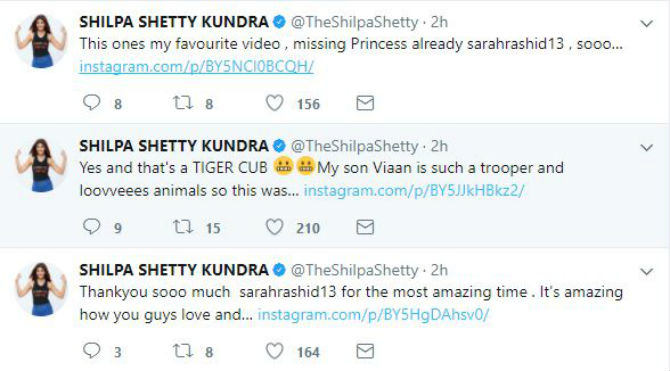Retweet the TIGER CUB tweet

[x=183, y=227]
